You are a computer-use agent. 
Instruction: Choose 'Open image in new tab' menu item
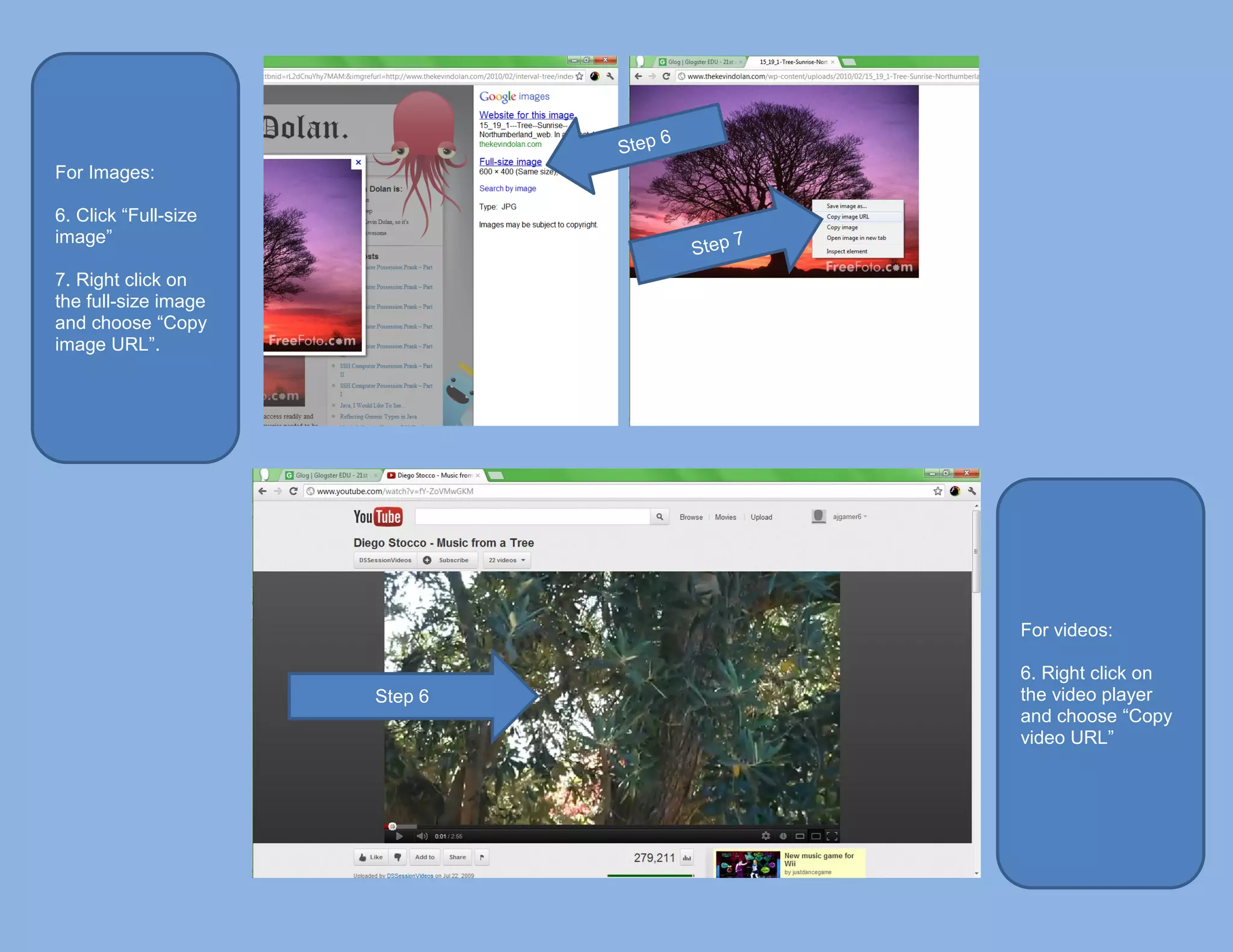tap(857, 238)
